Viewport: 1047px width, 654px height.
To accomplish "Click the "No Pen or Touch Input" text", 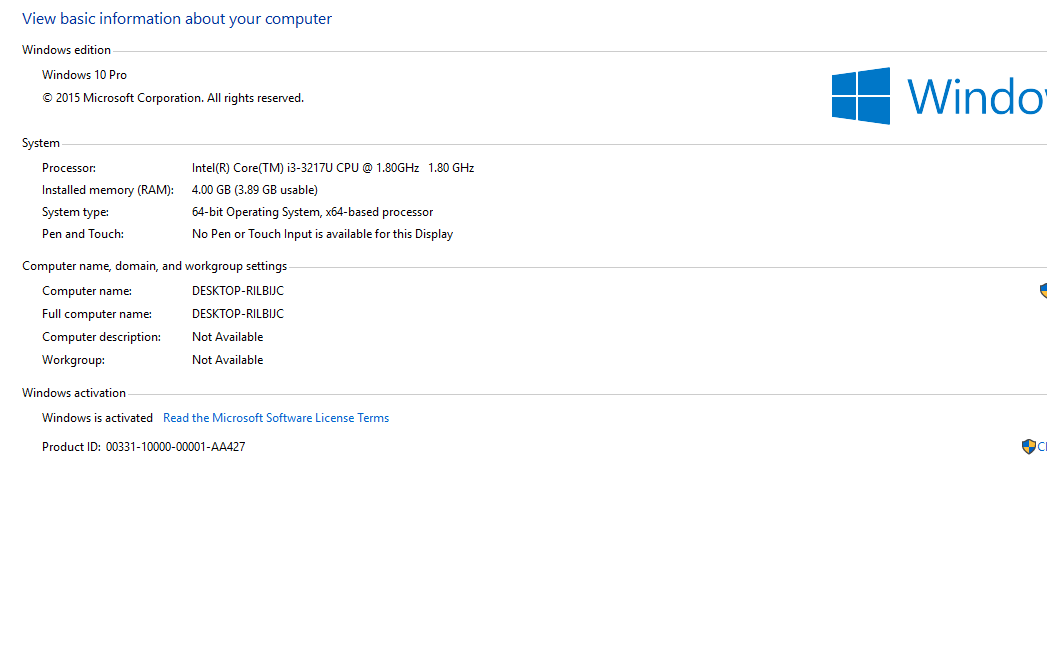I will tap(322, 234).
